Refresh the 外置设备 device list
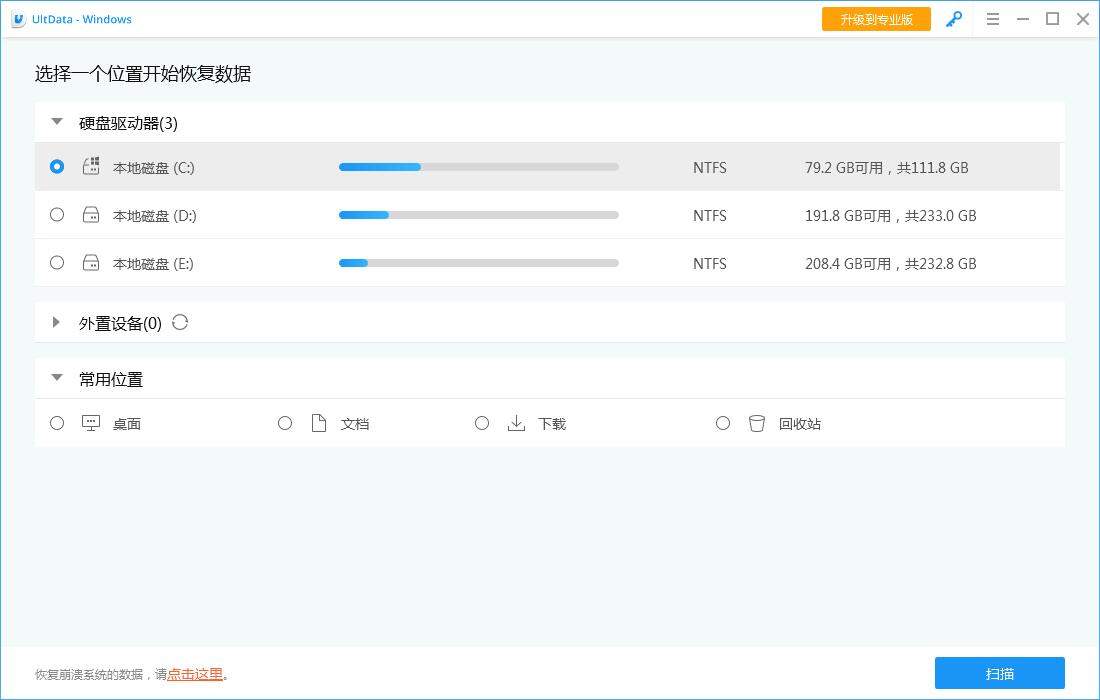Screen dimensions: 1100x700 (x=180, y=322)
